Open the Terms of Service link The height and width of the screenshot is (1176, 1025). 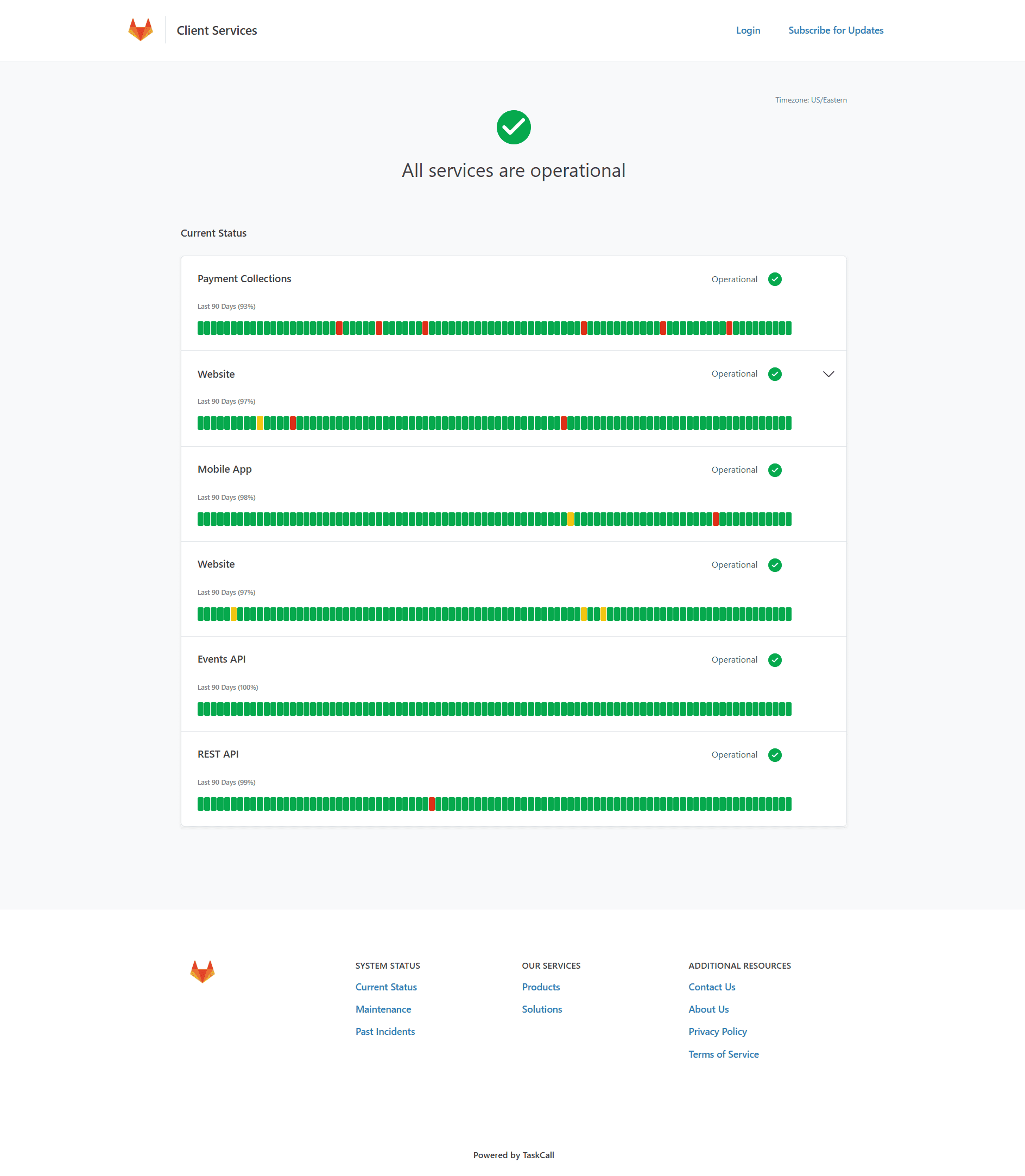pos(723,1054)
